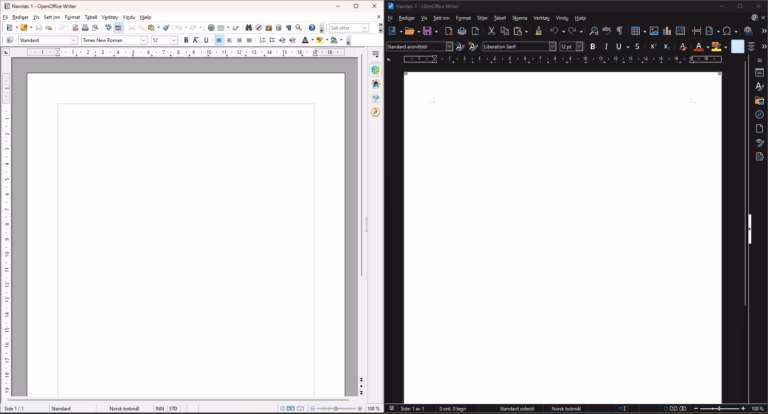Screen dimensions: 768x414
Task: Open OpenOffice Help with the question mark icon
Action: tap(312, 28)
